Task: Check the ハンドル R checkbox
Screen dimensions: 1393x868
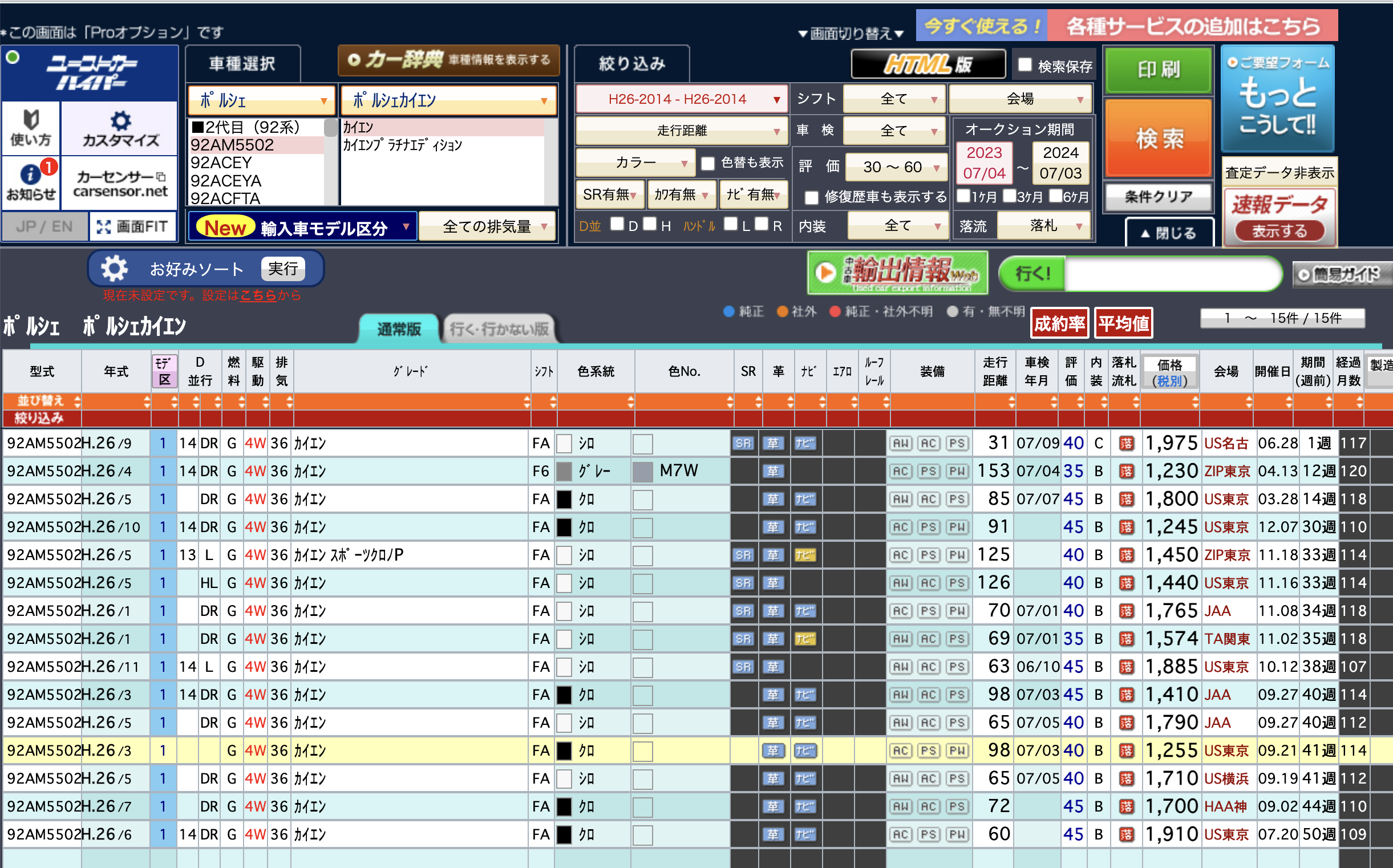Action: [762, 224]
